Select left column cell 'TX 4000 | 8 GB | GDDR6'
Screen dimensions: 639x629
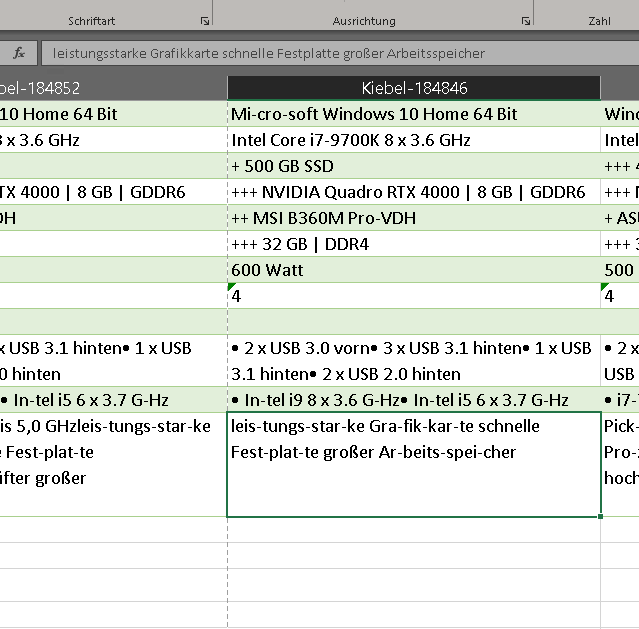tap(113, 192)
